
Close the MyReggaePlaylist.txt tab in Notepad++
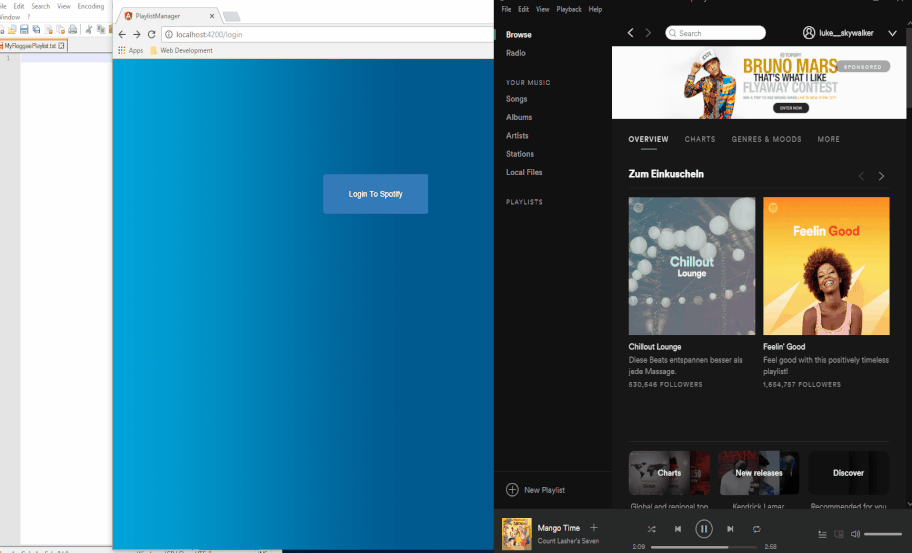tap(62, 45)
